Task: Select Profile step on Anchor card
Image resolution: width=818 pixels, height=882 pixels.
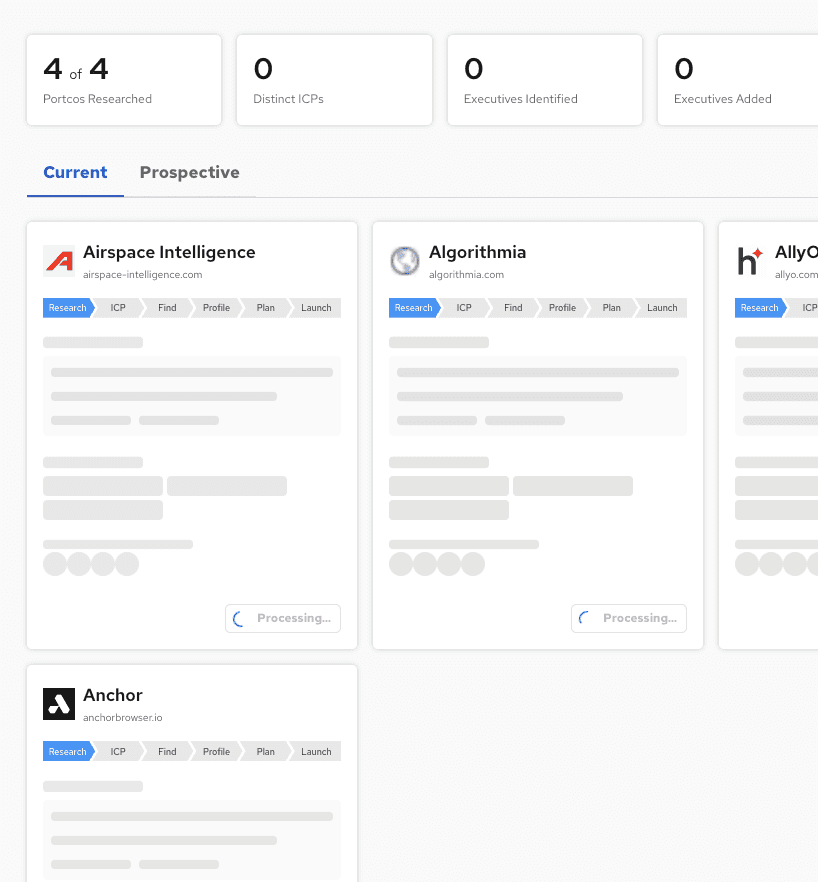Action: [x=217, y=752]
